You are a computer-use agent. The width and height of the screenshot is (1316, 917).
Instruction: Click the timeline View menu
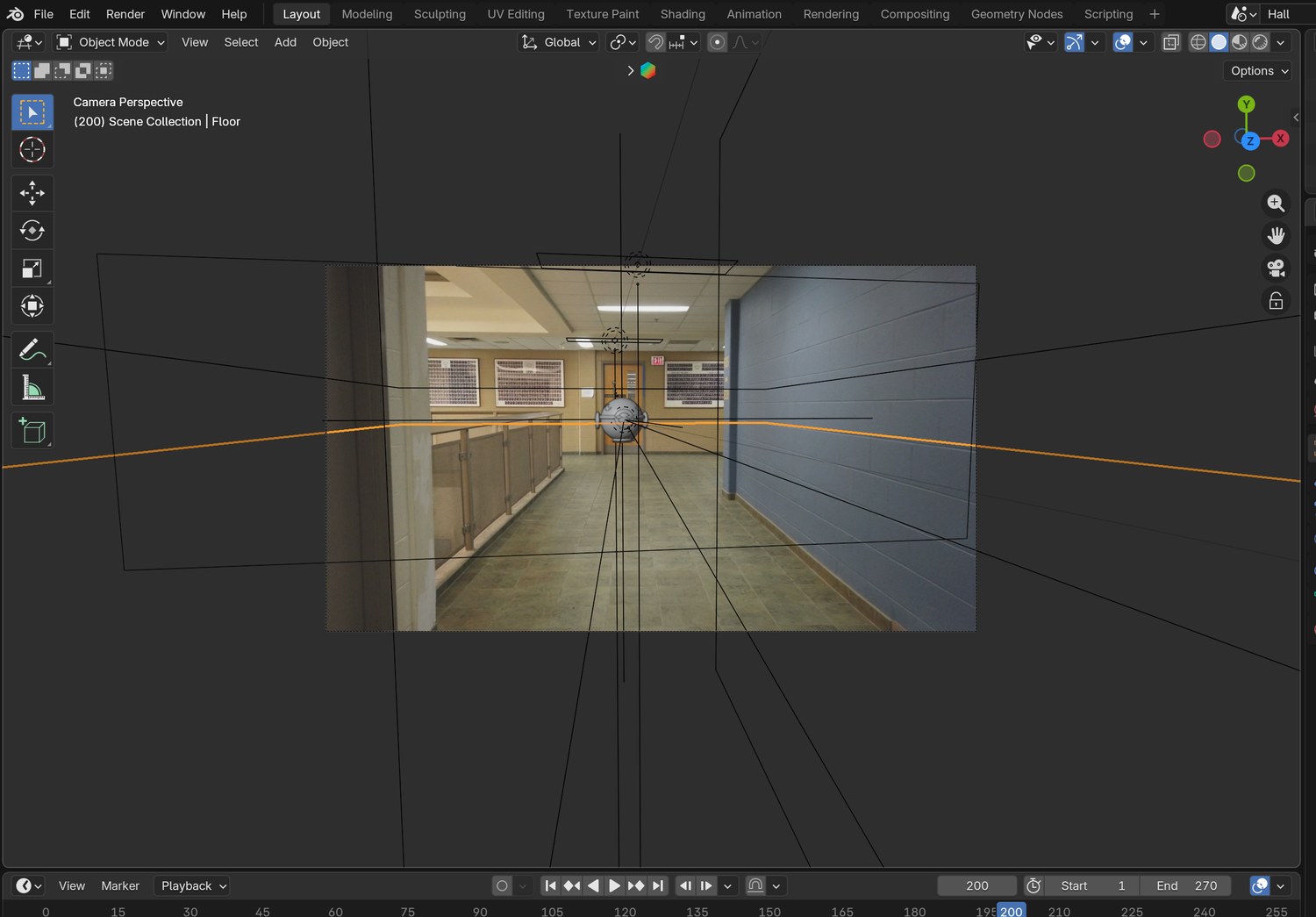point(72,886)
